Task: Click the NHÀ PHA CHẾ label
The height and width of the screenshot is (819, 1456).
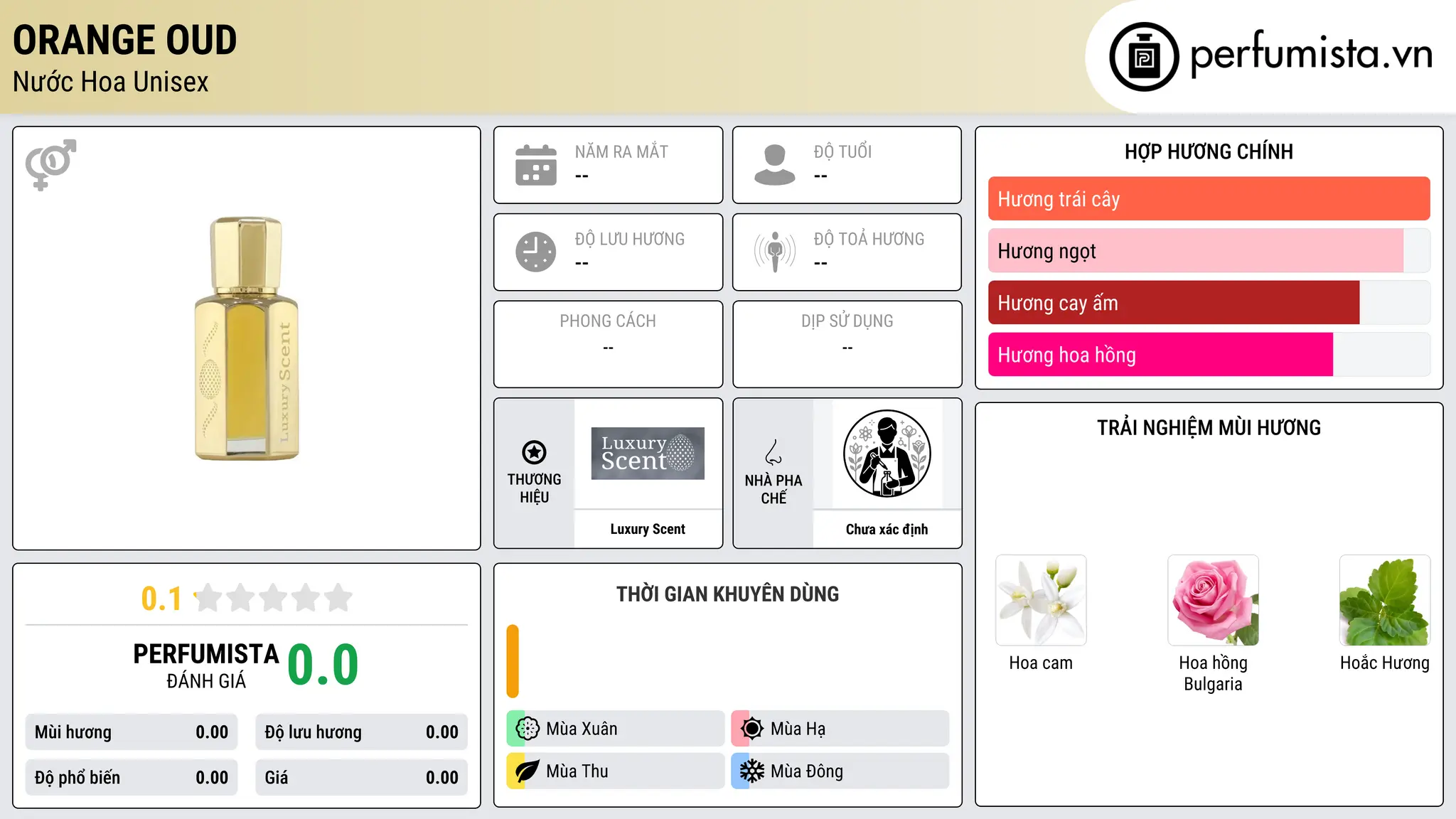Action: [773, 489]
